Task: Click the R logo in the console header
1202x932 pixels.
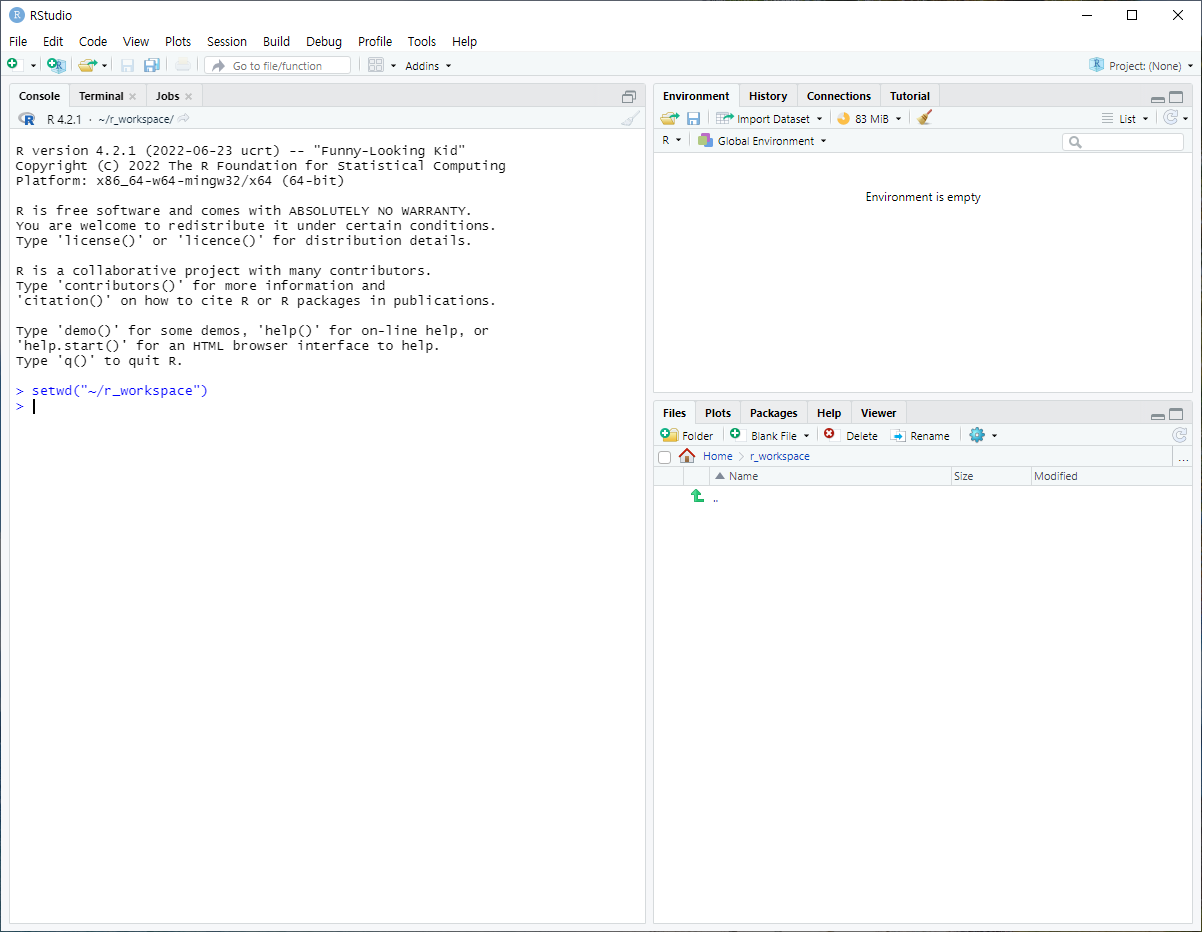Action: [27, 119]
